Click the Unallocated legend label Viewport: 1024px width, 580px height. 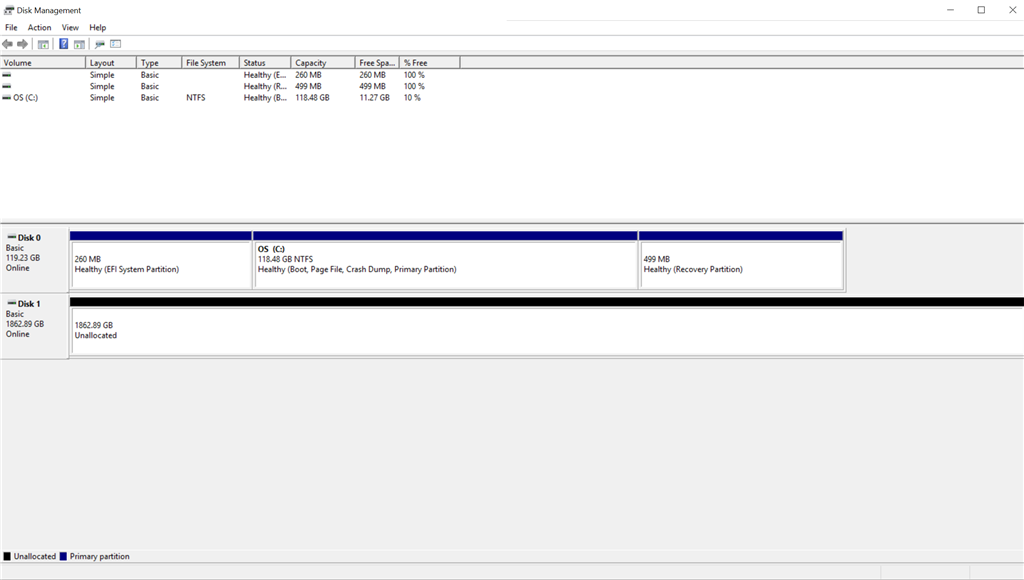[x=35, y=556]
